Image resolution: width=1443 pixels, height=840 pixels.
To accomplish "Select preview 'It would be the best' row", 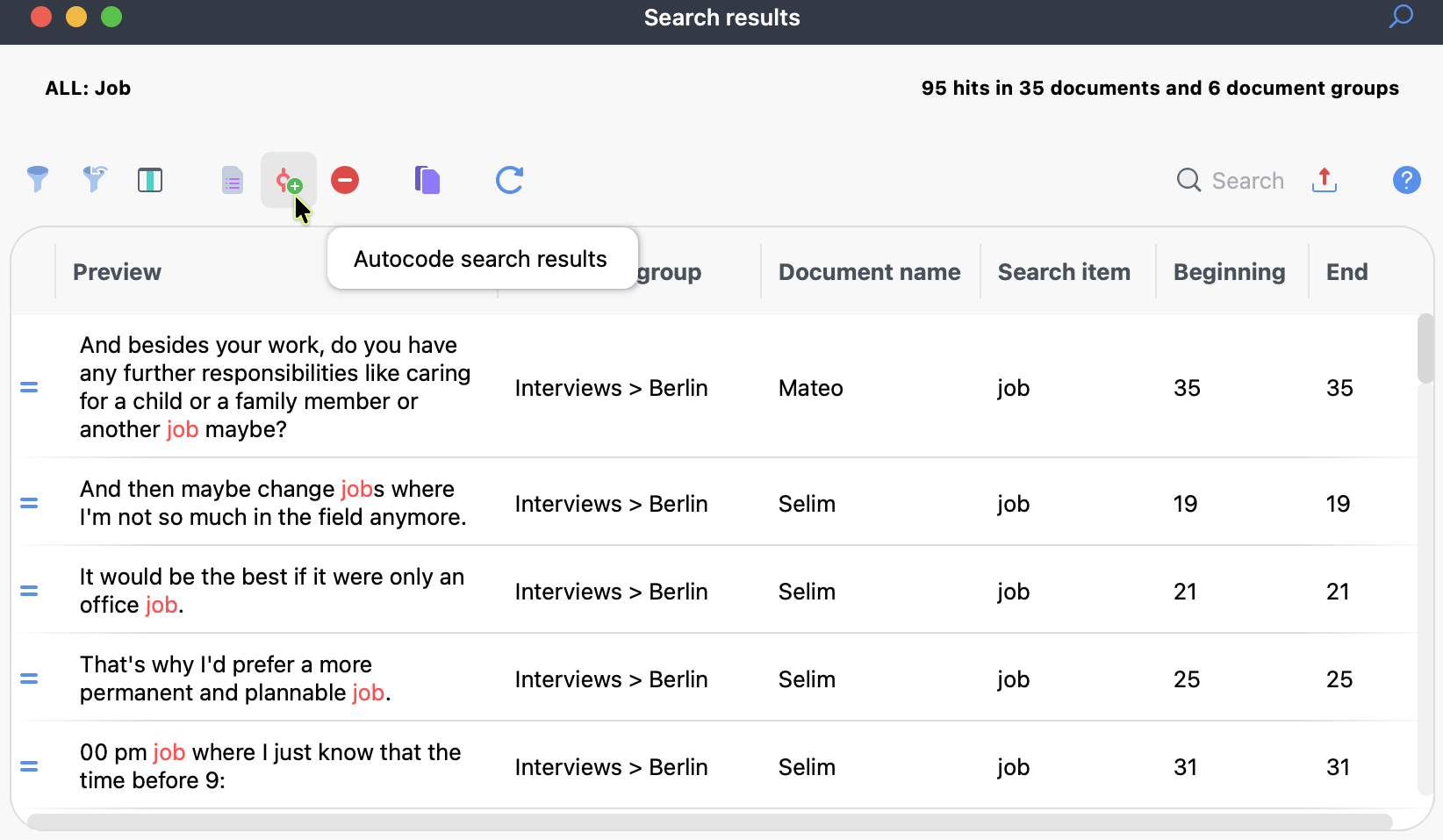I will [272, 591].
